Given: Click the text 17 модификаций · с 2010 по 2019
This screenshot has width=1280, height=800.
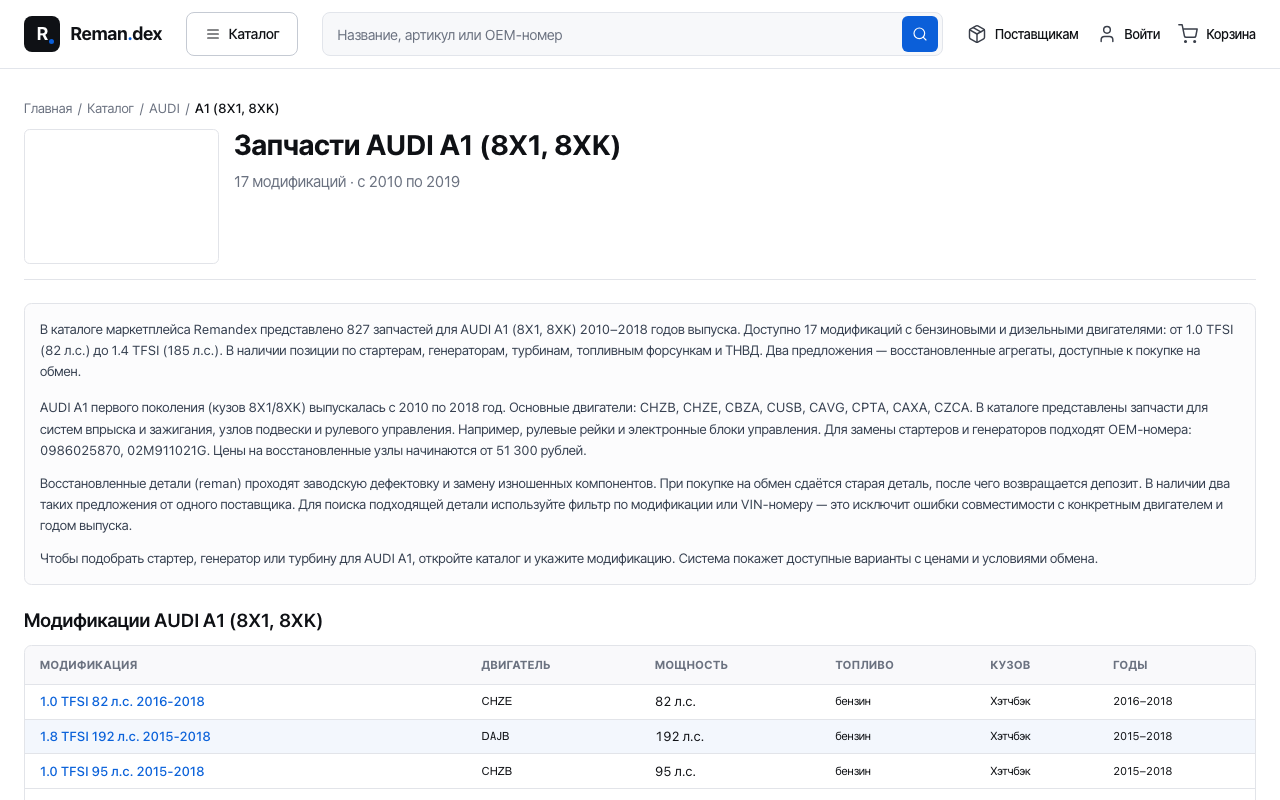Looking at the screenshot, I should click(347, 182).
